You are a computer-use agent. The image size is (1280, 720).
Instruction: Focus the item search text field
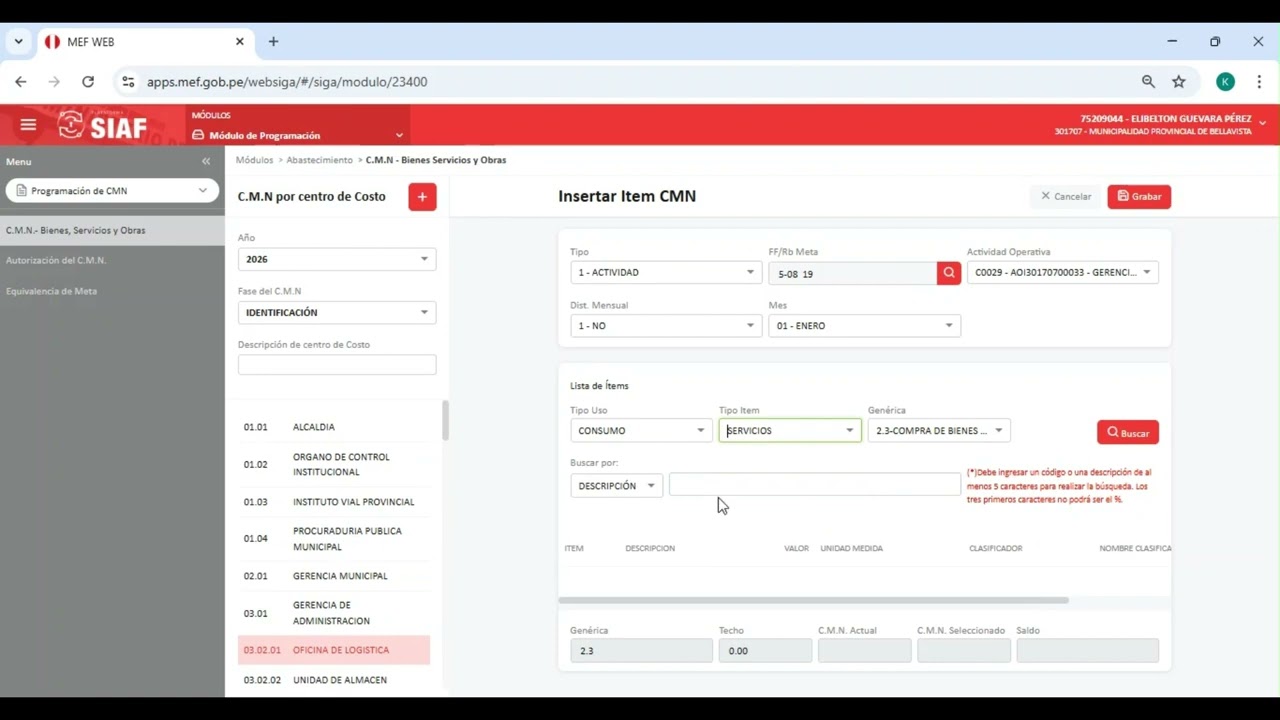[815, 485]
